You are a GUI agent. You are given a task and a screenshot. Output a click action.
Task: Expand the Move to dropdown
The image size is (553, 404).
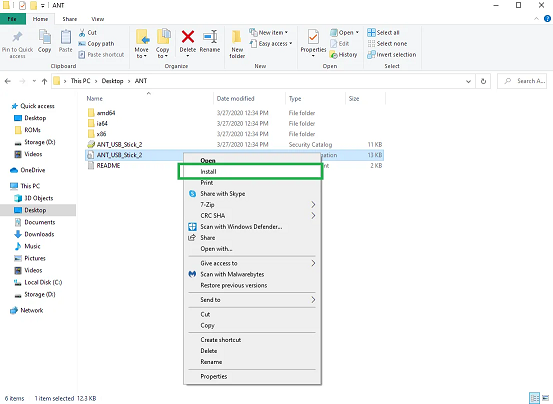[x=141, y=44]
